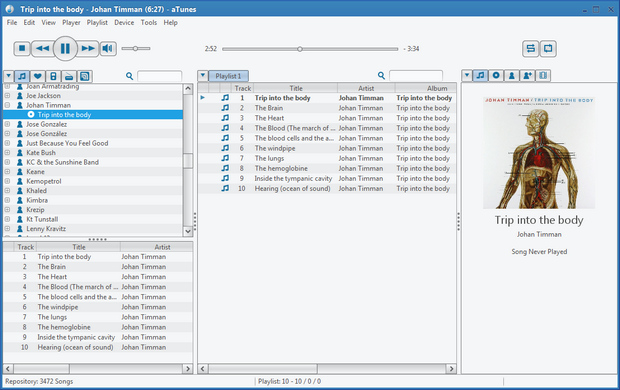This screenshot has height=390, width=620.
Task: Click The lungs in navigator song table
Action: pyautogui.click(x=52, y=317)
